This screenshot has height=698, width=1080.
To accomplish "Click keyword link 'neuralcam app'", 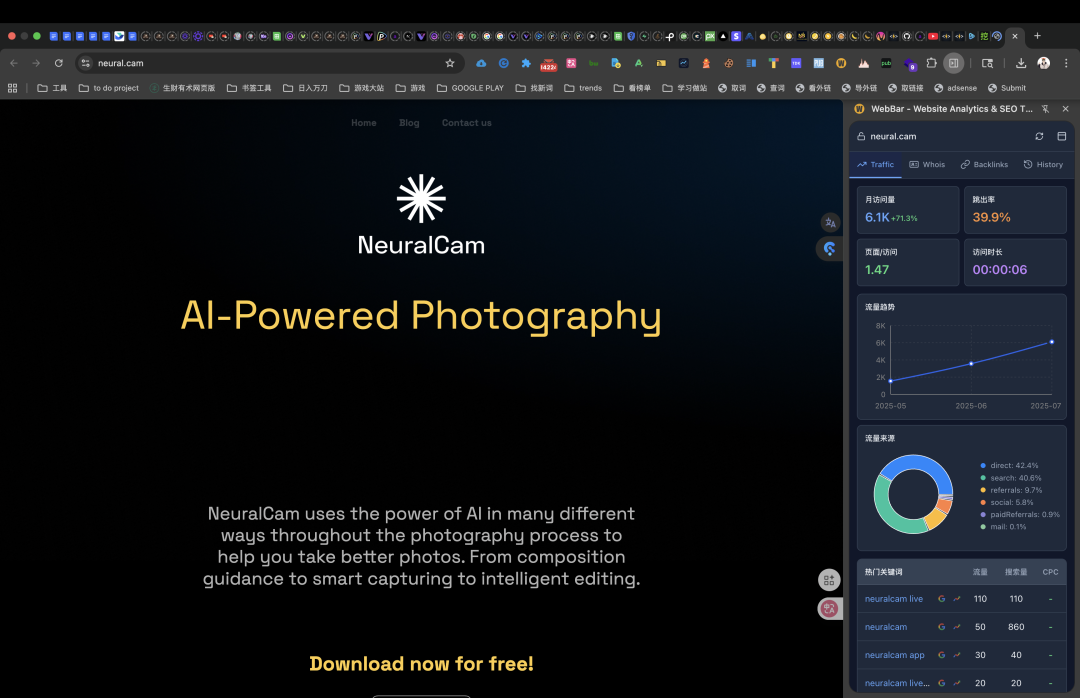I will click(895, 655).
